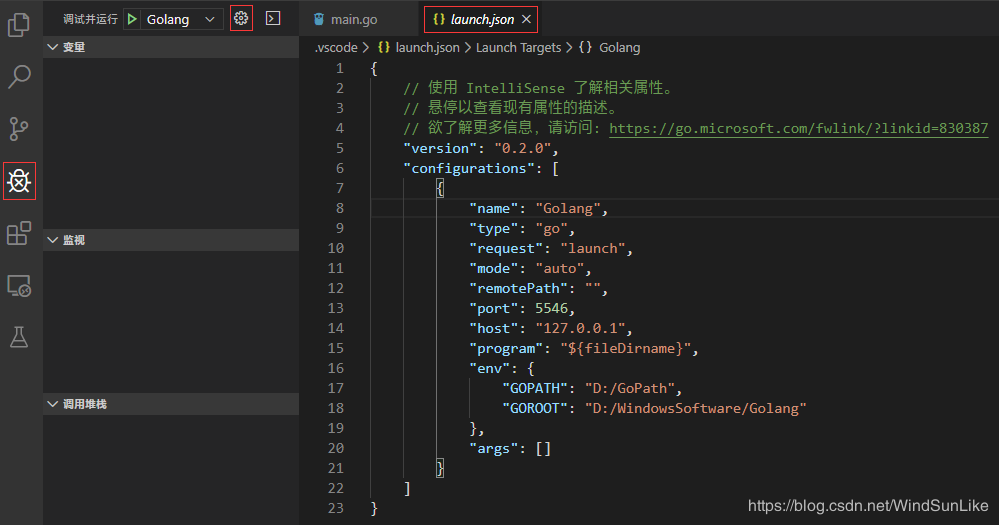Open the Explorer view in activity bar
Viewport: 999px width, 525px height.
click(x=19, y=24)
